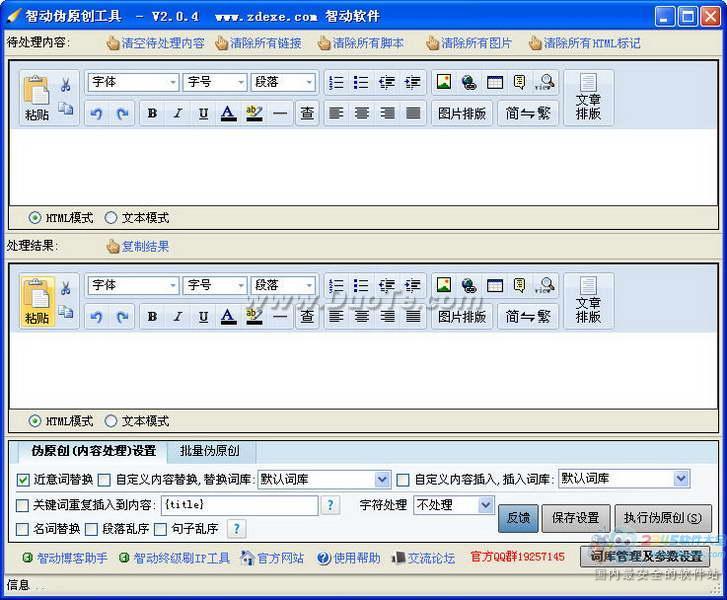Uncheck the 近意词替换 checkbox
This screenshot has height=600, width=727.
tap(23, 480)
